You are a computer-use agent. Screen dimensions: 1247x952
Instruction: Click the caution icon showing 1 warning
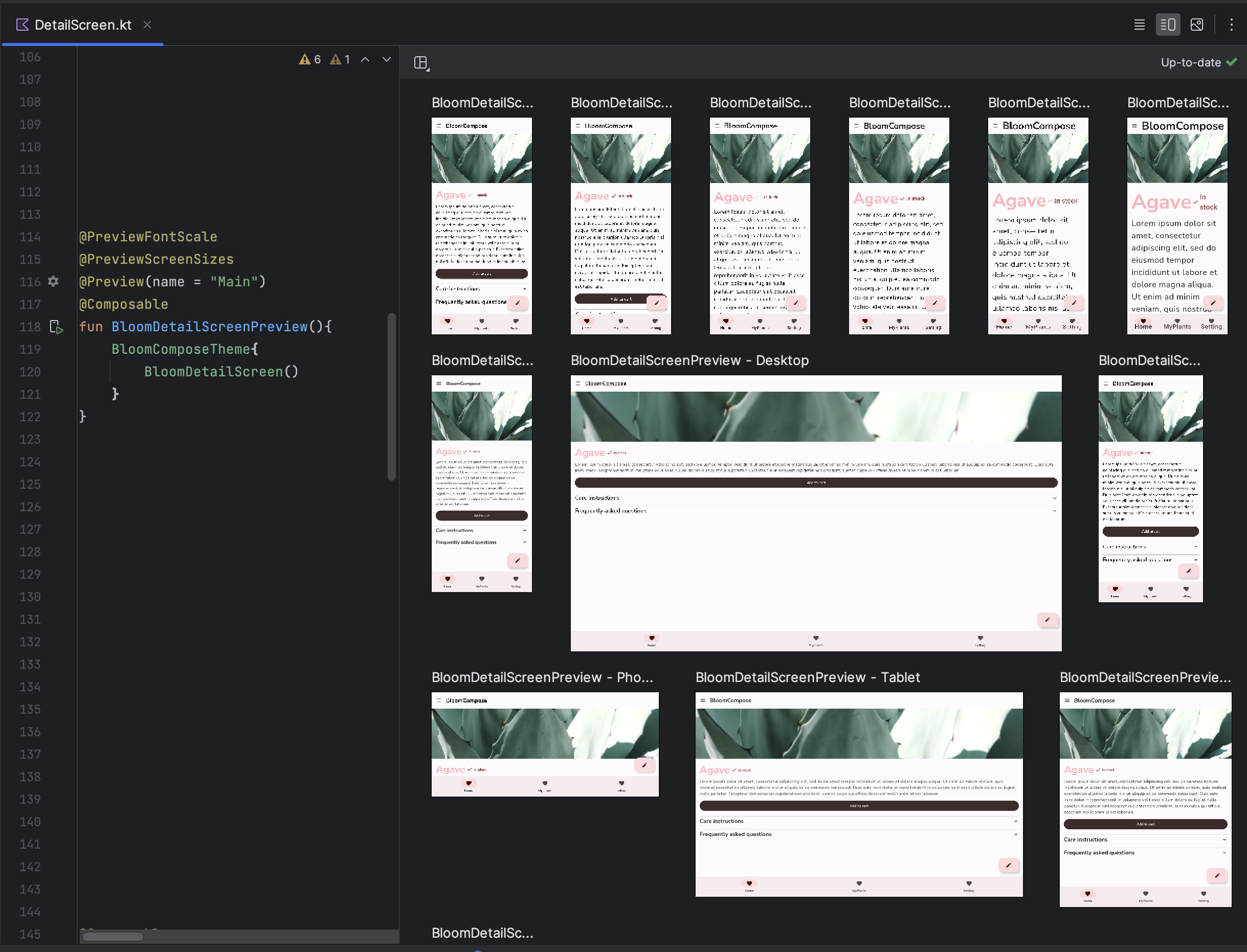point(339,60)
